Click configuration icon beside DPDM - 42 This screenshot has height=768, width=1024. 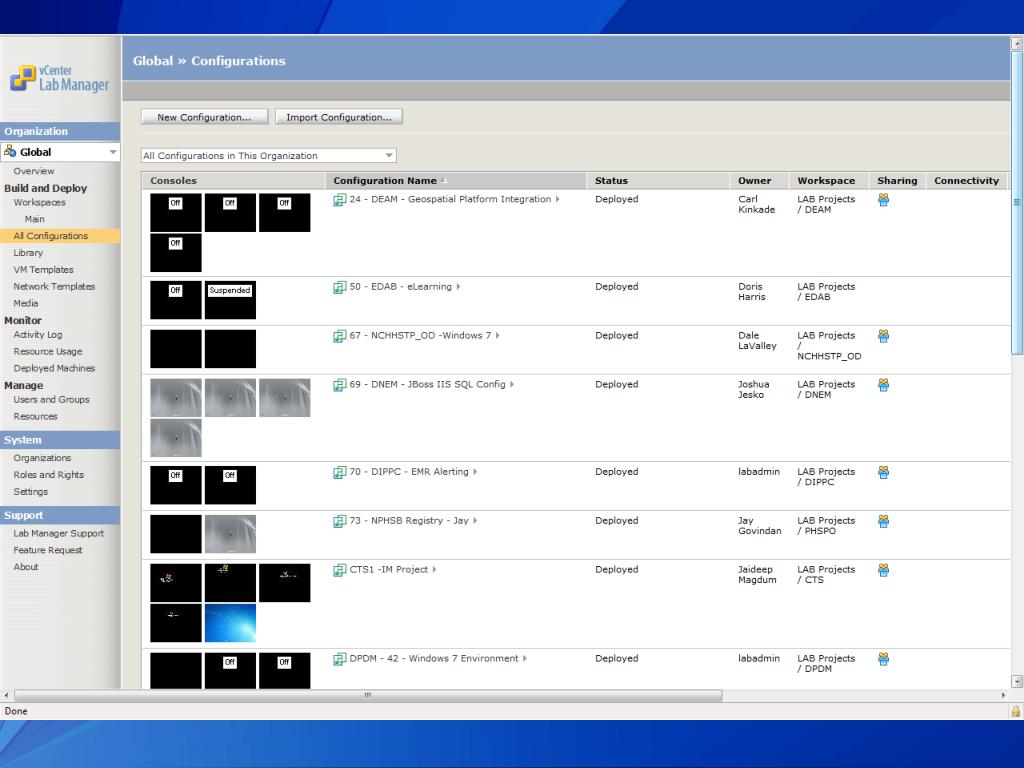[x=340, y=659]
